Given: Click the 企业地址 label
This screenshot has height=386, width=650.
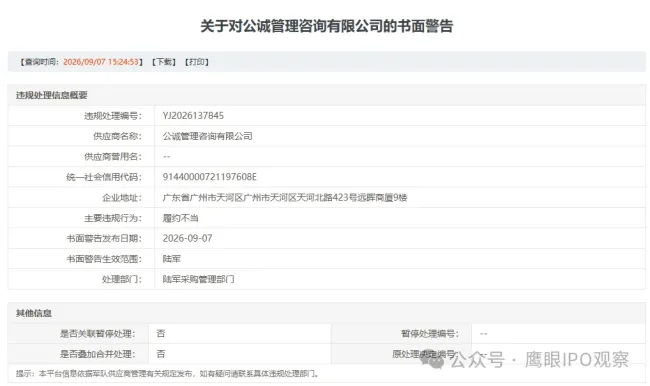Looking at the screenshot, I should pos(122,197).
